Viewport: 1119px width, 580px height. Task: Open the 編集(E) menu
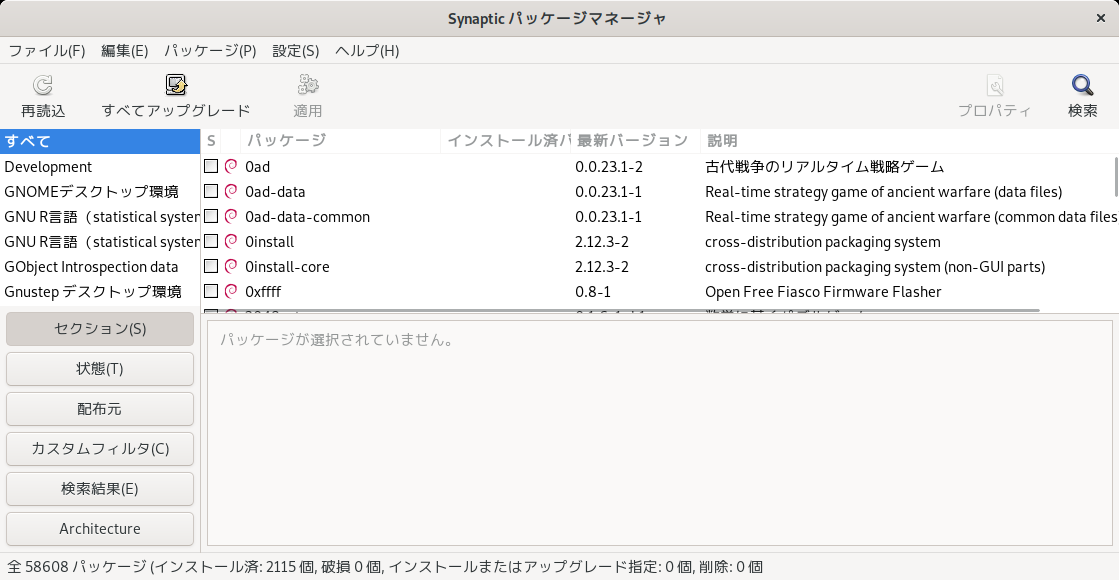click(x=125, y=51)
